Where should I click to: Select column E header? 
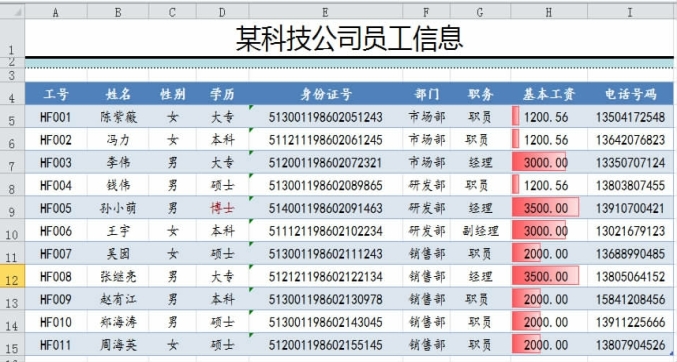point(326,13)
